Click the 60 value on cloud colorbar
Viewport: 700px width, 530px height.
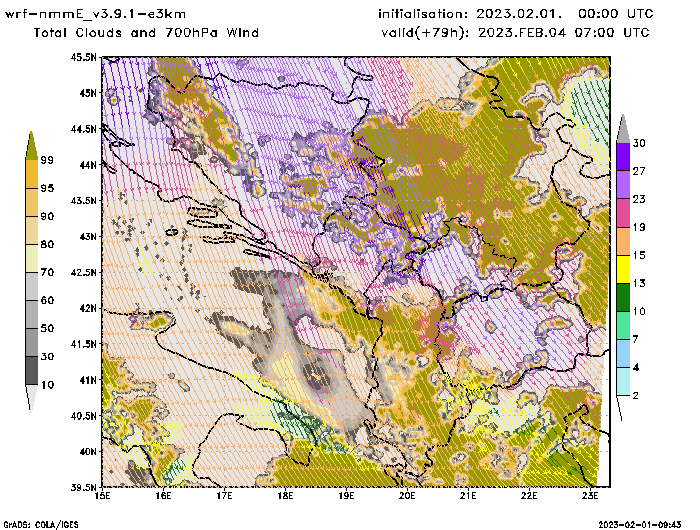(x=47, y=300)
